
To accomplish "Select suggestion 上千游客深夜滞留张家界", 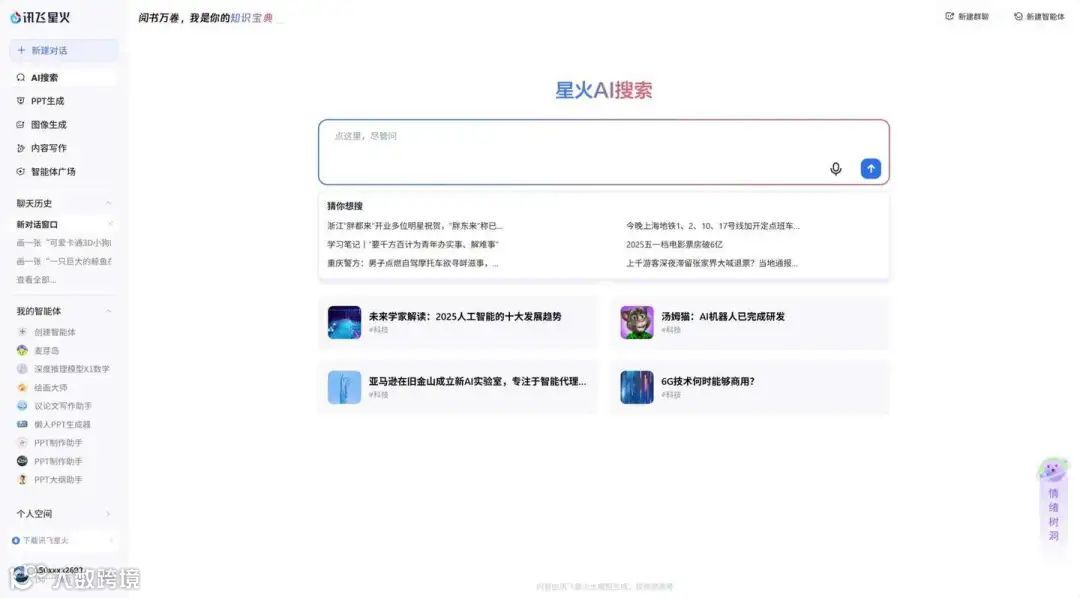I will [x=712, y=263].
